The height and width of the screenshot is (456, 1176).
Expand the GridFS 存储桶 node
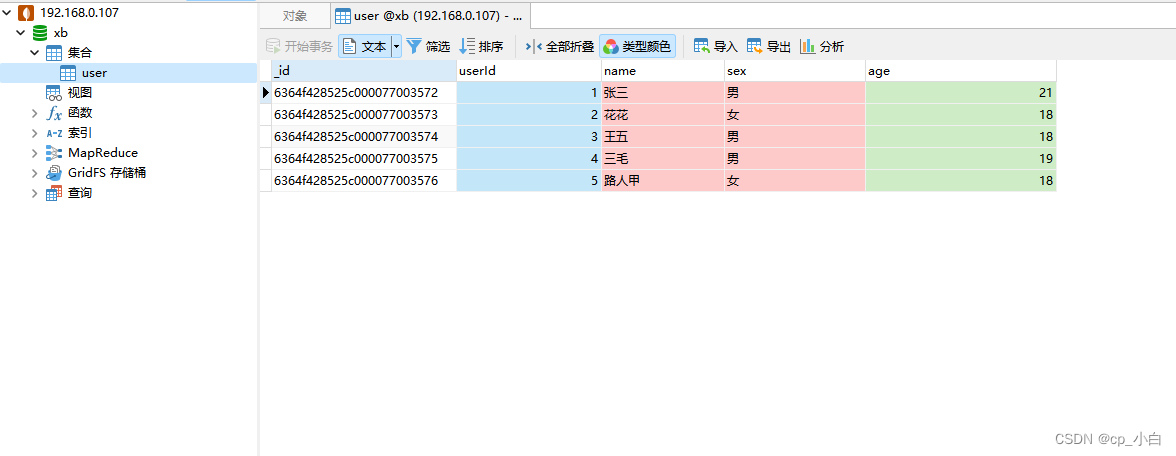[x=34, y=172]
